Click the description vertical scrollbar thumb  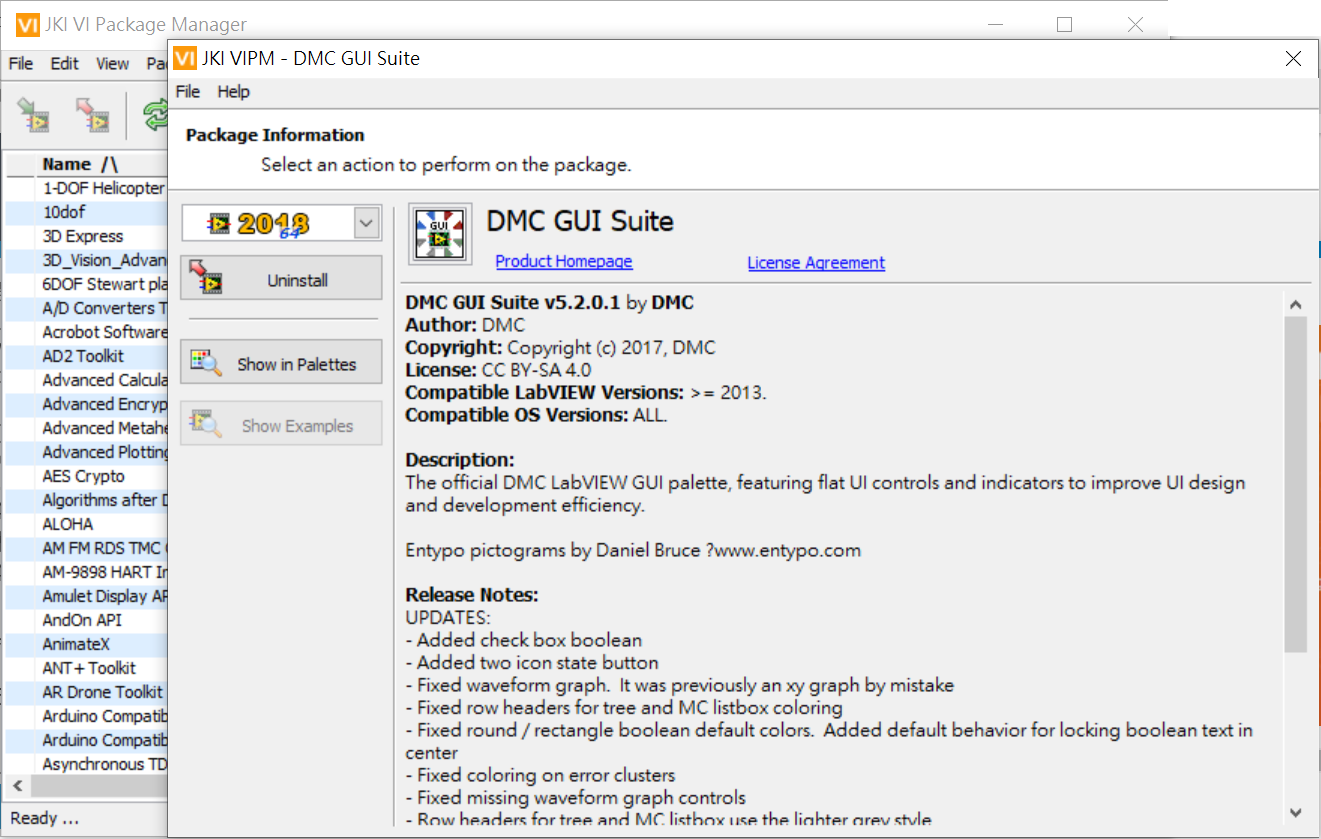pyautogui.click(x=1295, y=484)
